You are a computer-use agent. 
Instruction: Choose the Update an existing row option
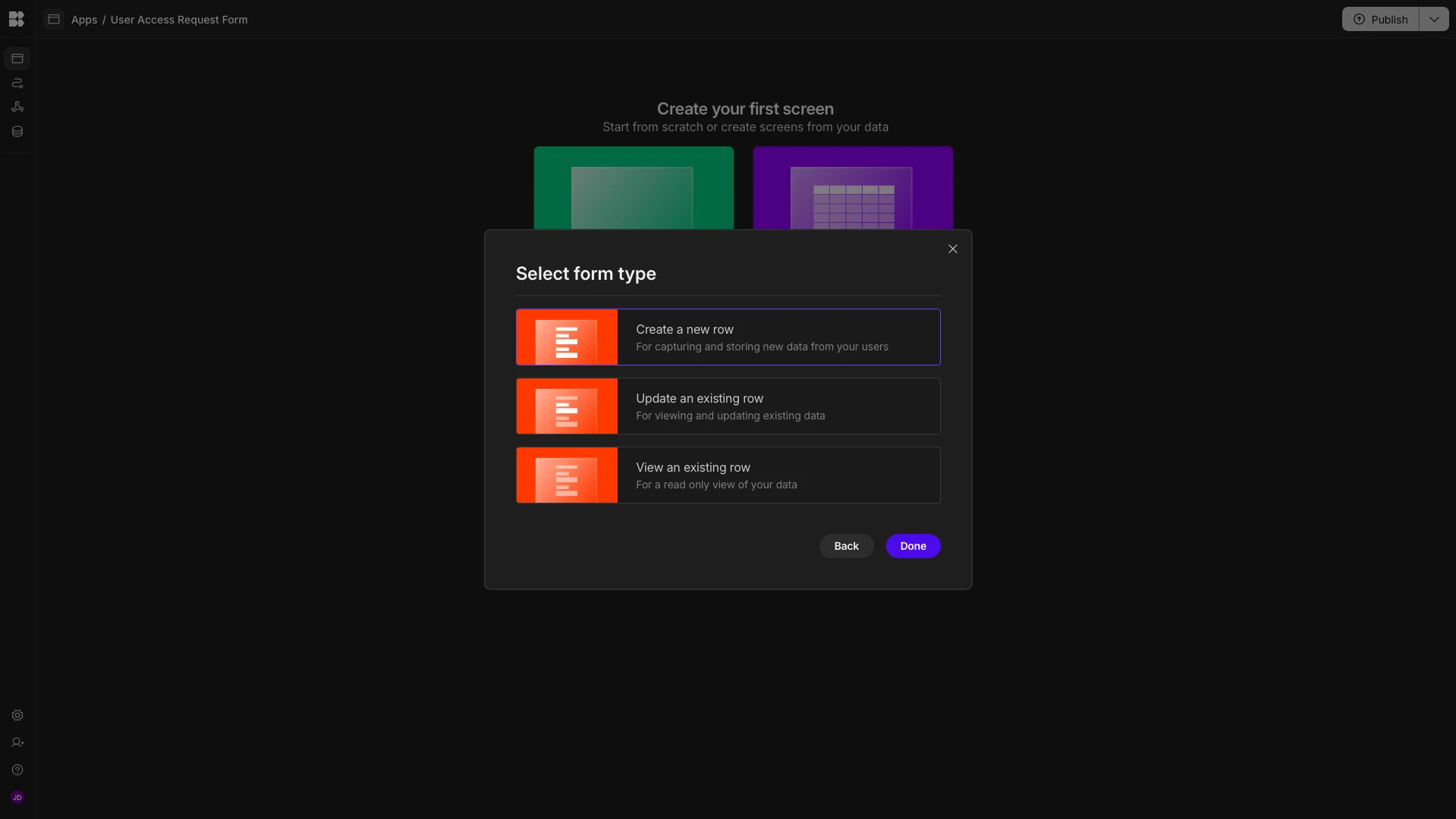[727, 406]
